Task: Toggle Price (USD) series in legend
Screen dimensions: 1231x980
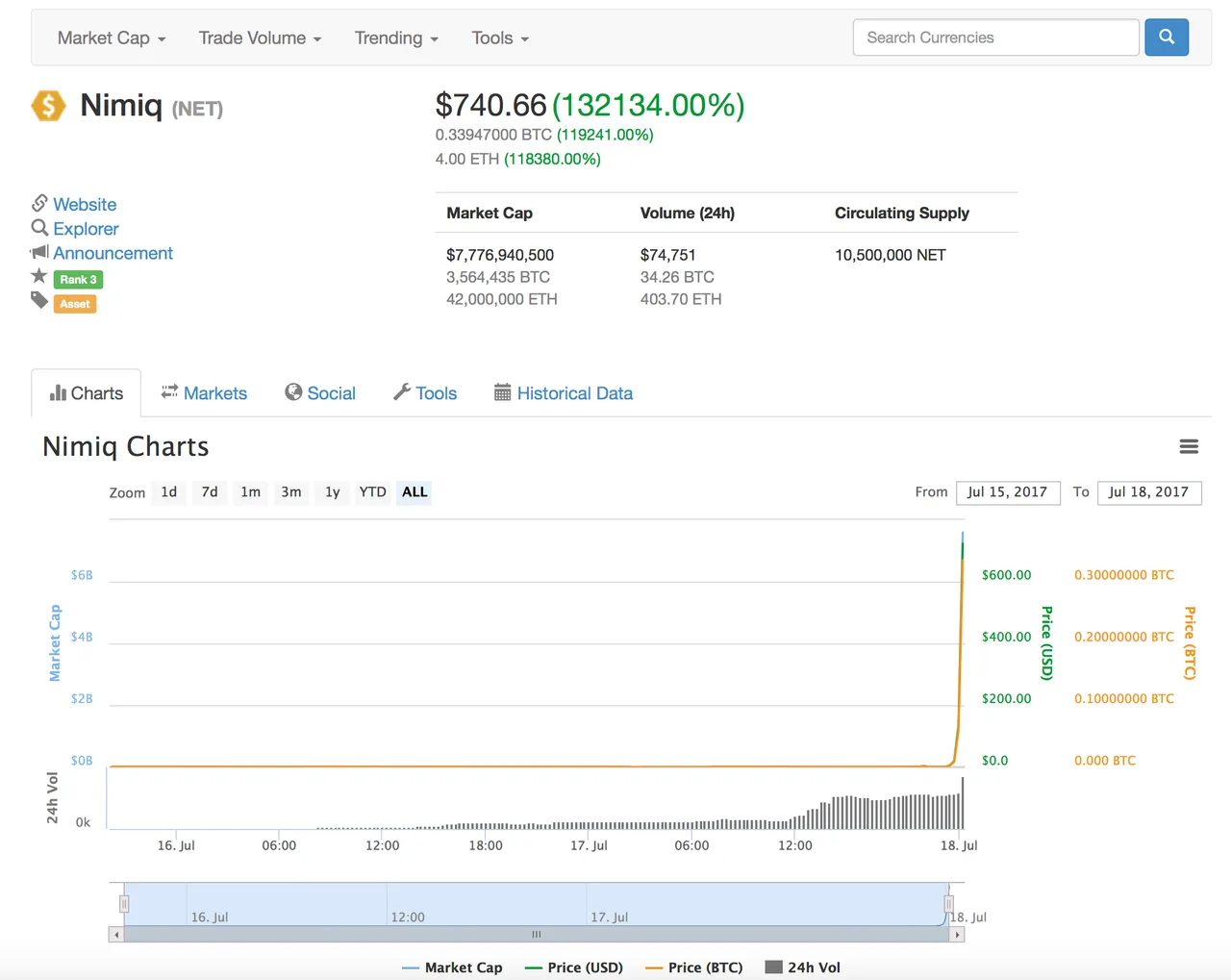Action: coord(574,967)
